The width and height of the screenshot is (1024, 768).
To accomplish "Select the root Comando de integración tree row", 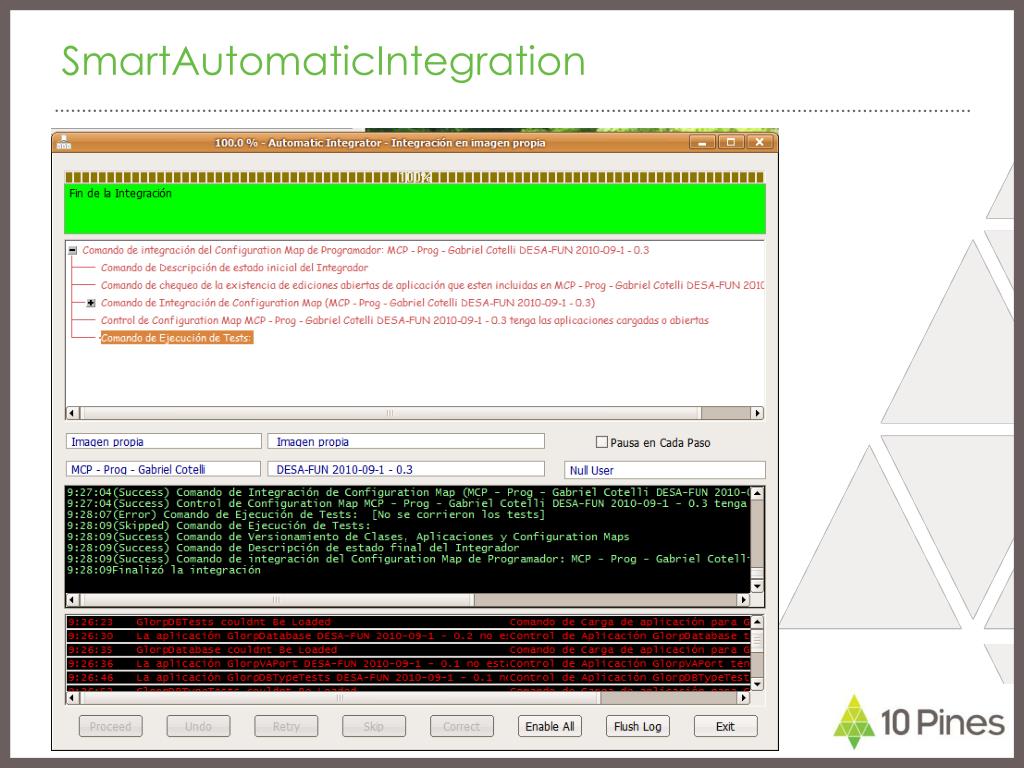I will pos(366,250).
